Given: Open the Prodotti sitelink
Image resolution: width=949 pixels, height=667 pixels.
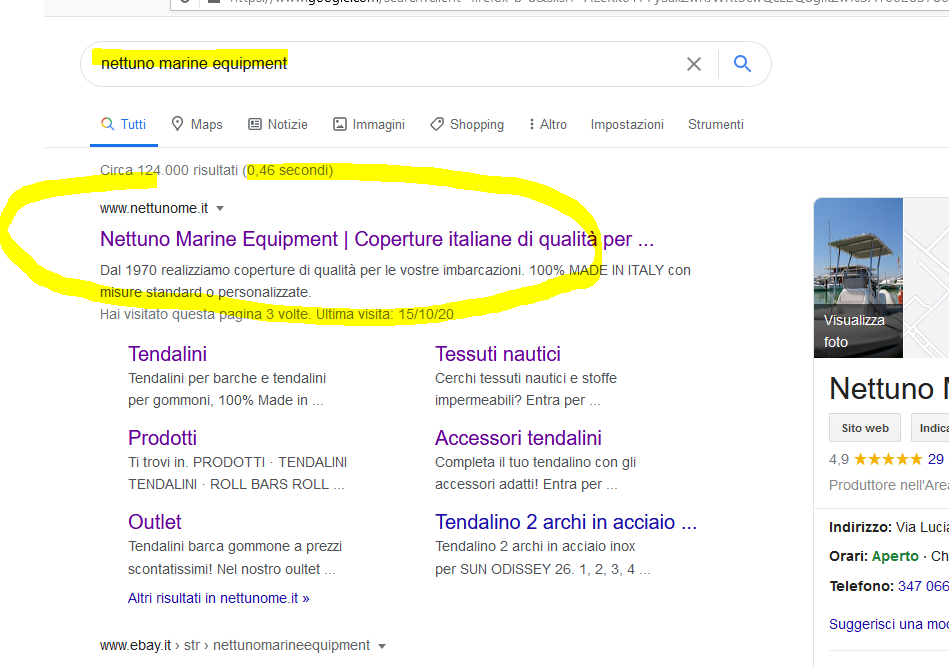Looking at the screenshot, I should click(162, 438).
